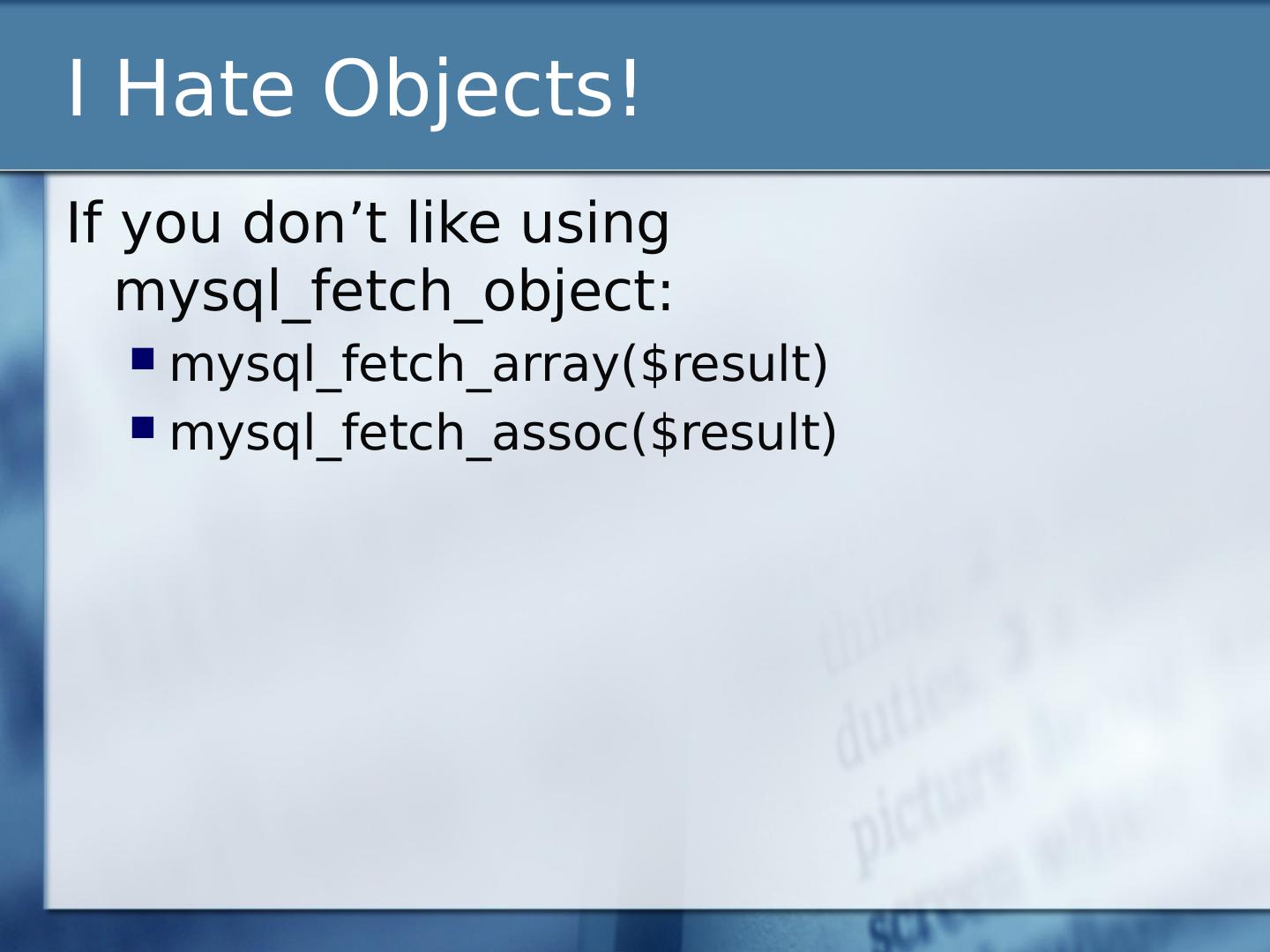Screen dimensions: 1270x952
Task: Click the blue title banner's empty right side
Action: click(970, 88)
